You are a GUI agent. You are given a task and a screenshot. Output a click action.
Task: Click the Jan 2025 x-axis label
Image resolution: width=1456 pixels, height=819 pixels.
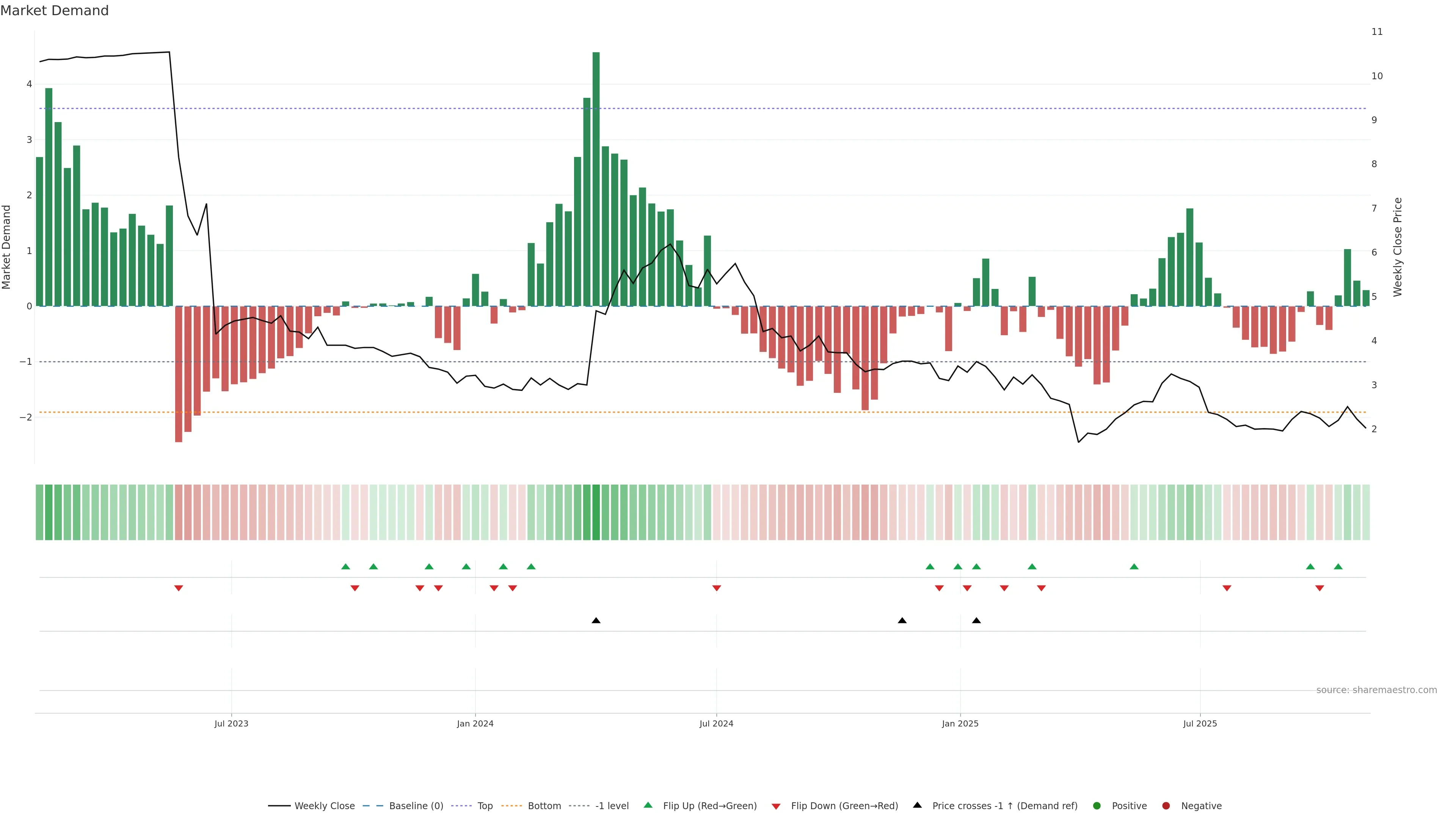click(x=960, y=723)
